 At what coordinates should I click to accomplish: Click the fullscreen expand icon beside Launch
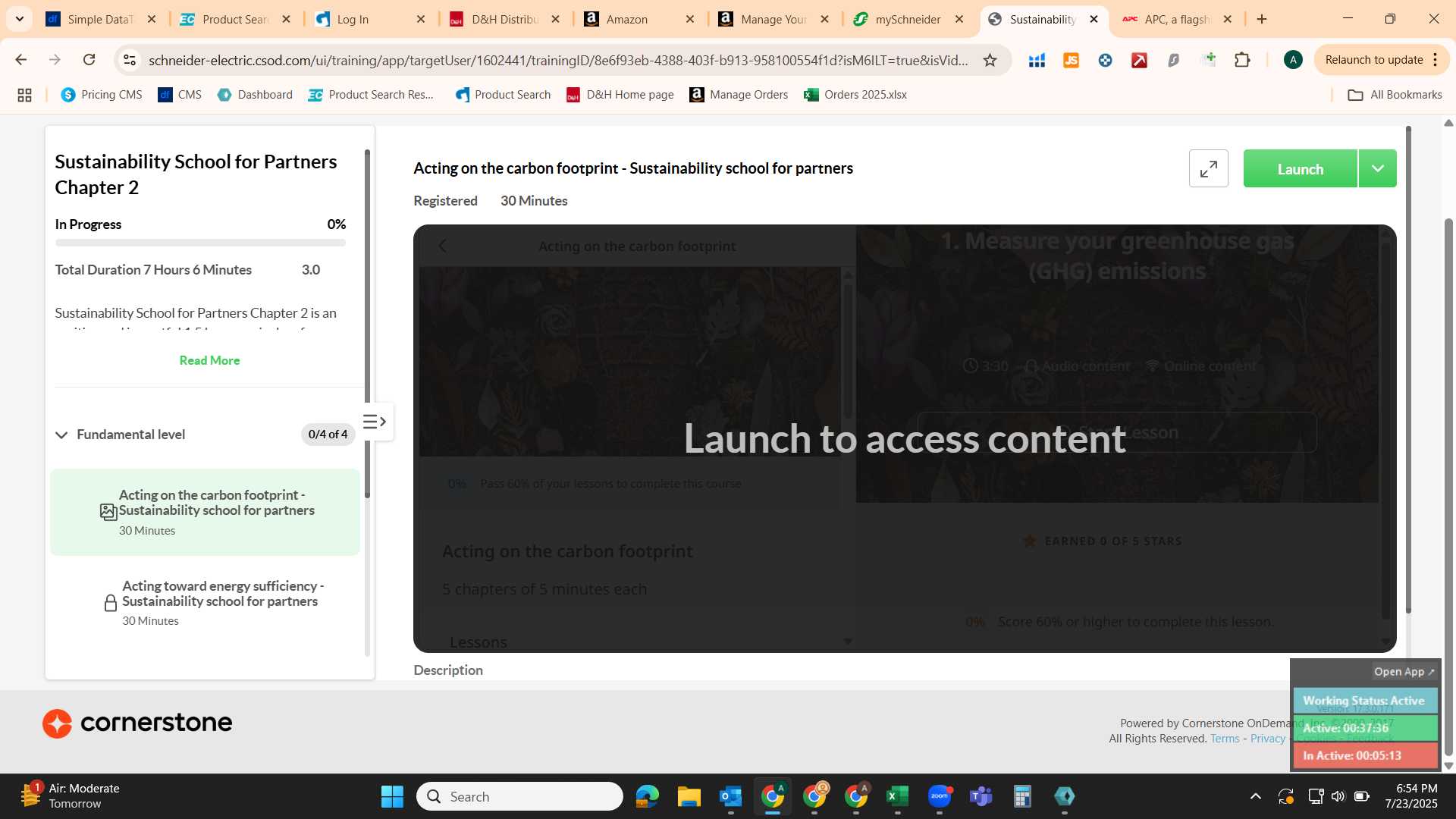1209,168
